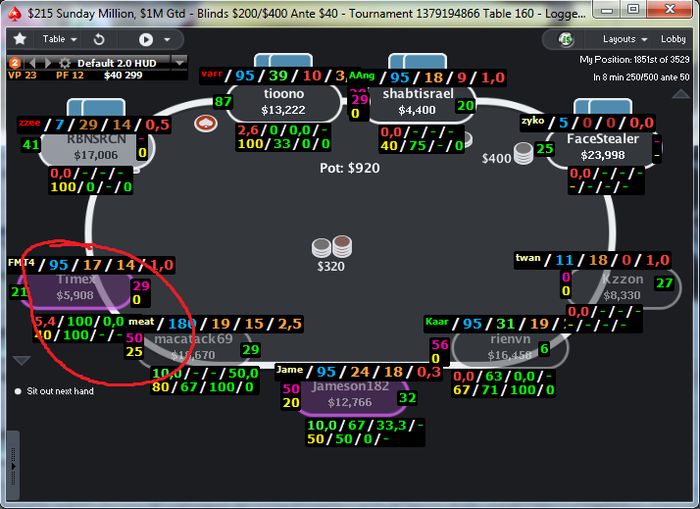Click the green 41 HUD stat by RBNSRCN

[x=31, y=145]
